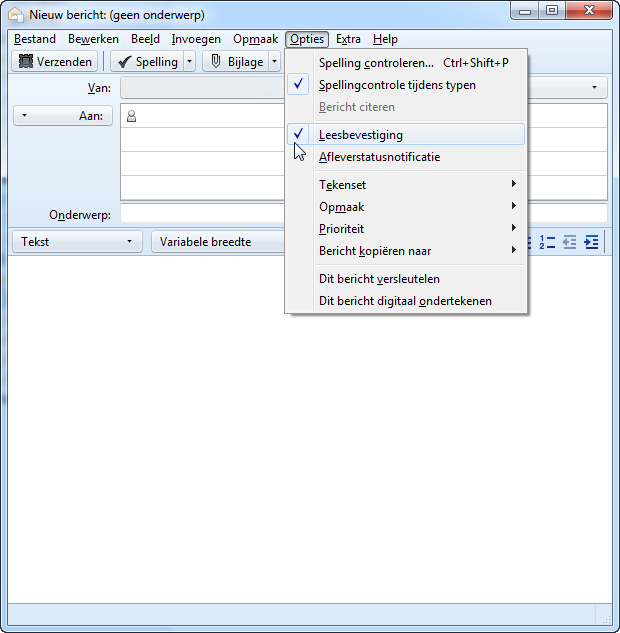620x633 pixels.
Task: Minimize the Nieuw bericht window
Action: 525,10
